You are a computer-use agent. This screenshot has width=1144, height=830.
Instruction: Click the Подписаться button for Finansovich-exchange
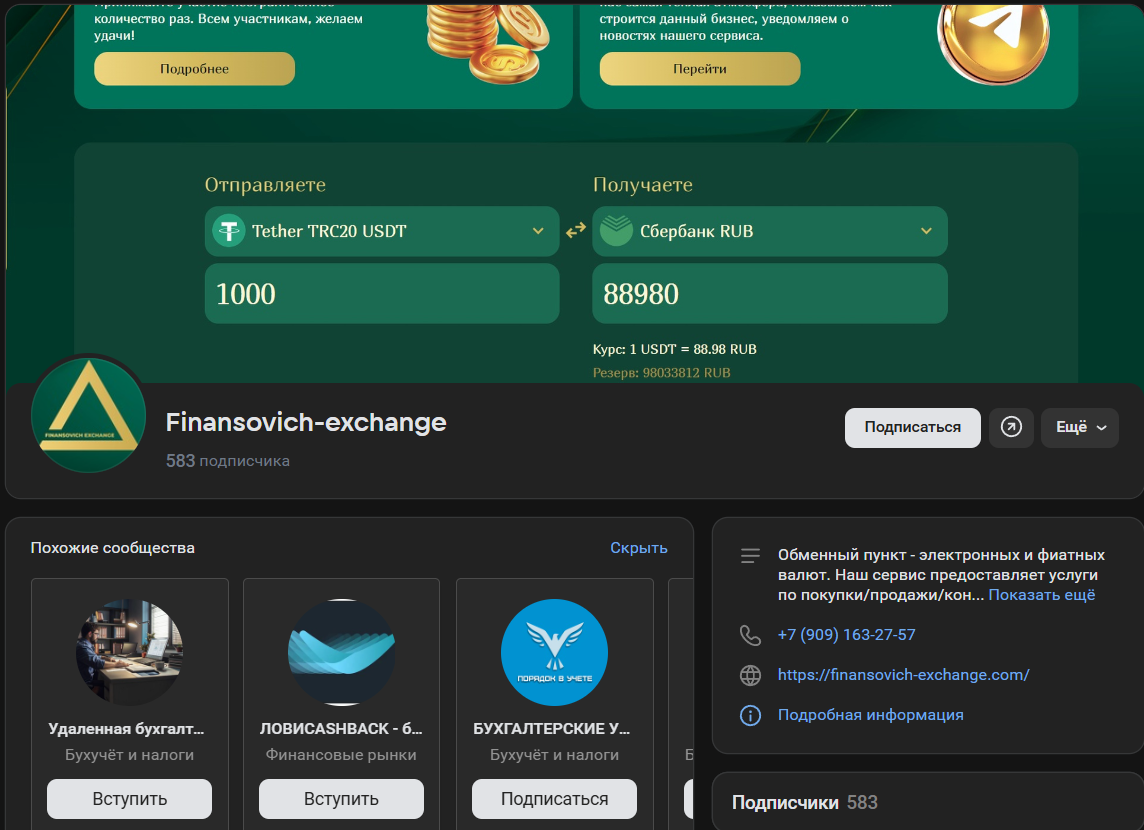[x=913, y=427]
